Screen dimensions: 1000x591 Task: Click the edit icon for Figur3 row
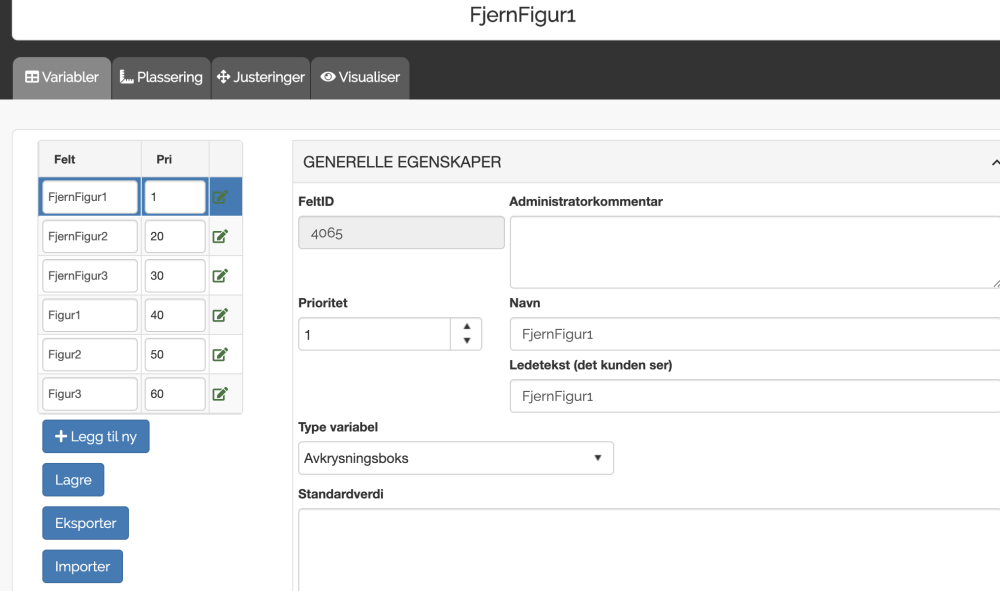coord(221,394)
